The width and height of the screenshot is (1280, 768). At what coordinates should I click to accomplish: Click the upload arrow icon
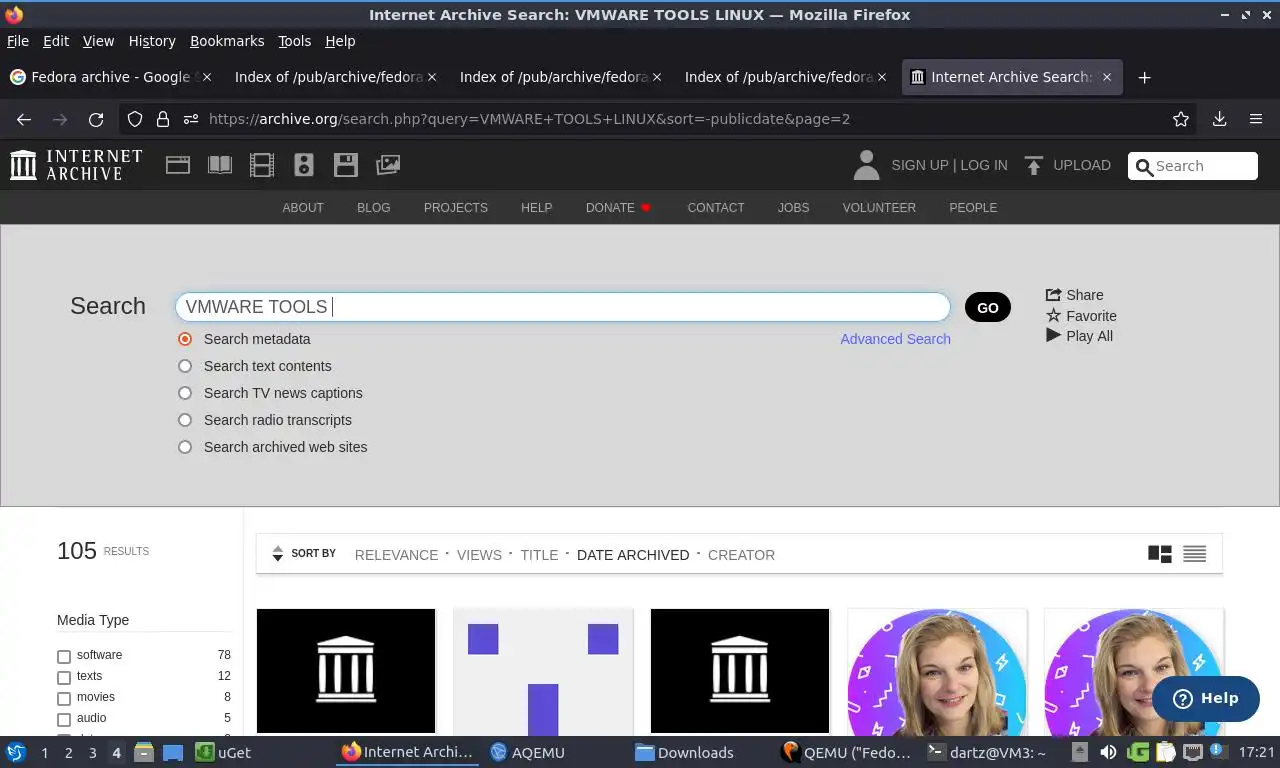[1034, 166]
